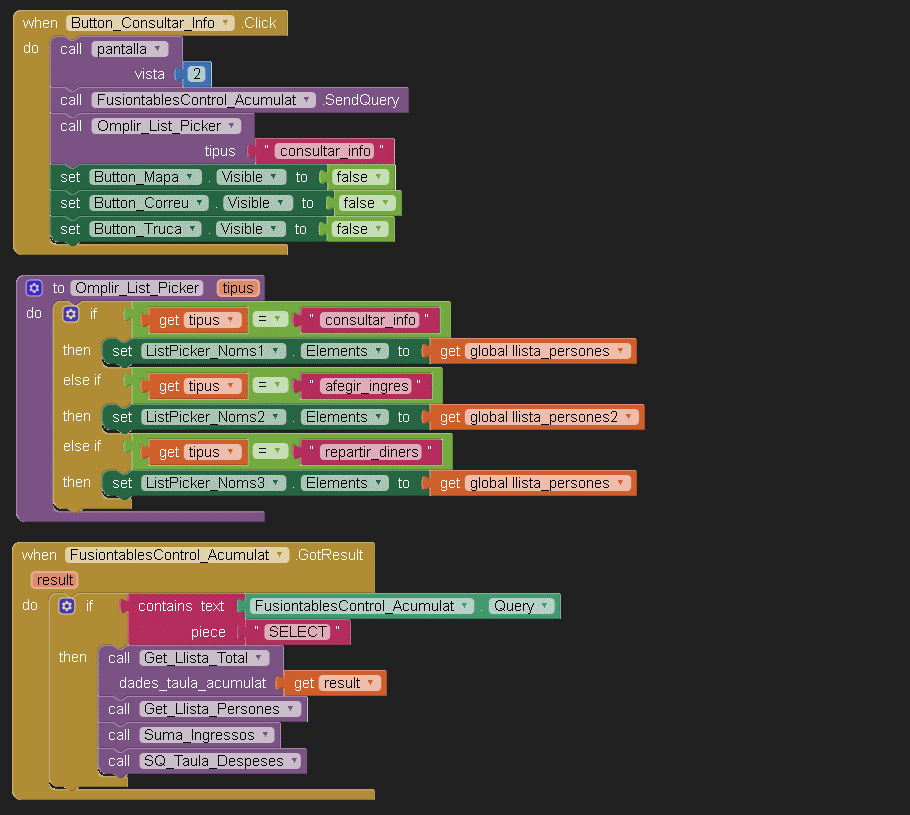
Task: Select the call Suma_Ingressos block
Action: (x=119, y=735)
